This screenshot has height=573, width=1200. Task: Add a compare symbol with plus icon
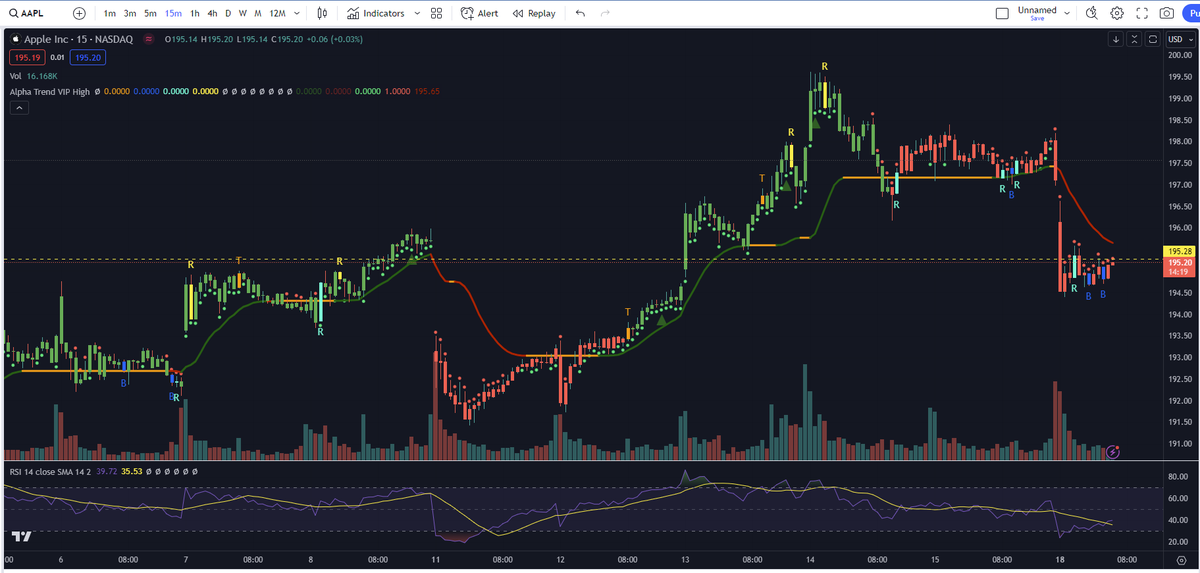80,13
